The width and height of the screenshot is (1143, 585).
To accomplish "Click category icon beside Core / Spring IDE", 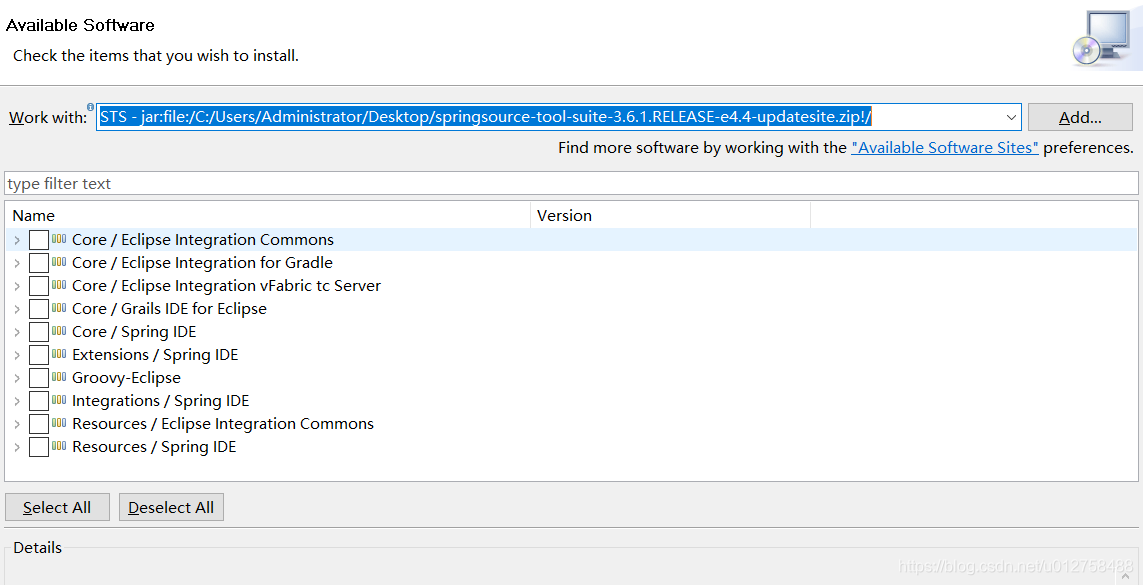I will tap(59, 331).
